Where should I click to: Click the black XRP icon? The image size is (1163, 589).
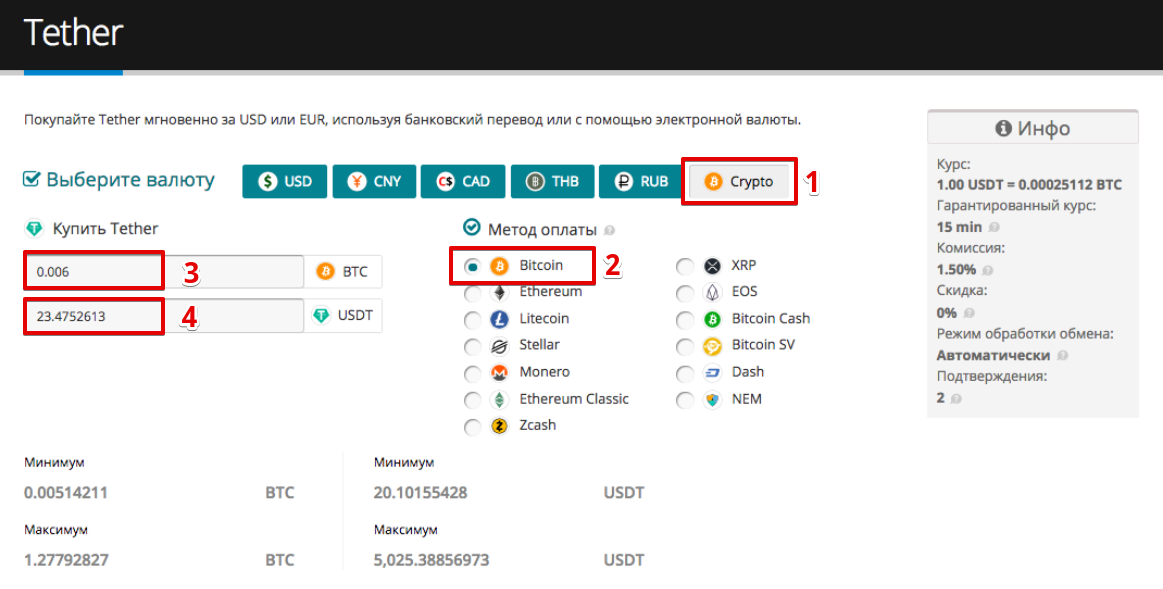pos(712,266)
